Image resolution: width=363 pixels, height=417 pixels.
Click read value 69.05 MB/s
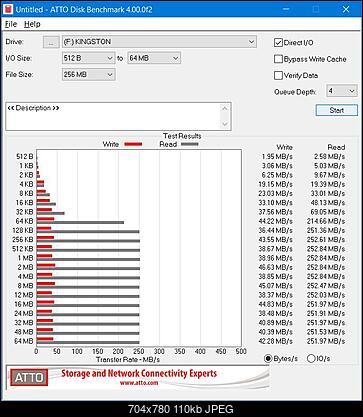click(328, 212)
